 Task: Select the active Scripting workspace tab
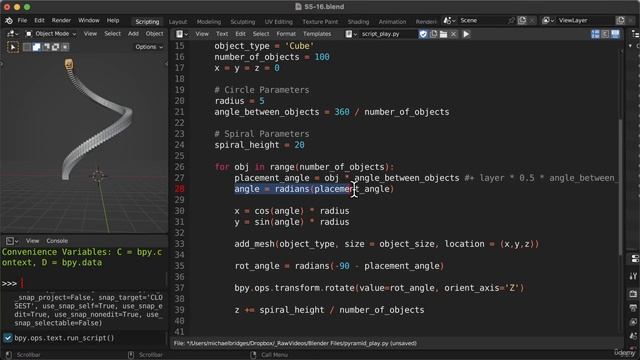pyautogui.click(x=147, y=22)
